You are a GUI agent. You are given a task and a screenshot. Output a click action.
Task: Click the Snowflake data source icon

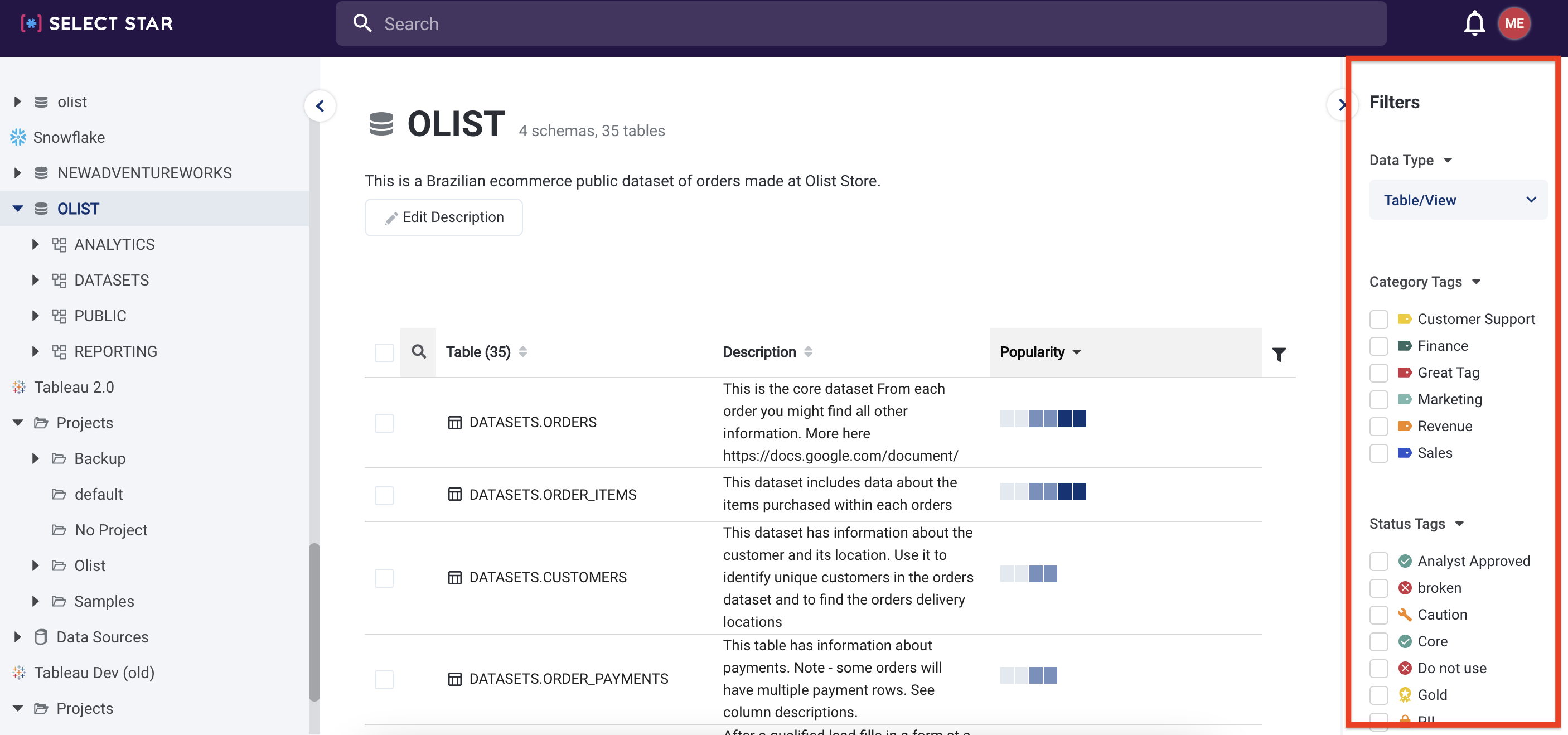18,137
